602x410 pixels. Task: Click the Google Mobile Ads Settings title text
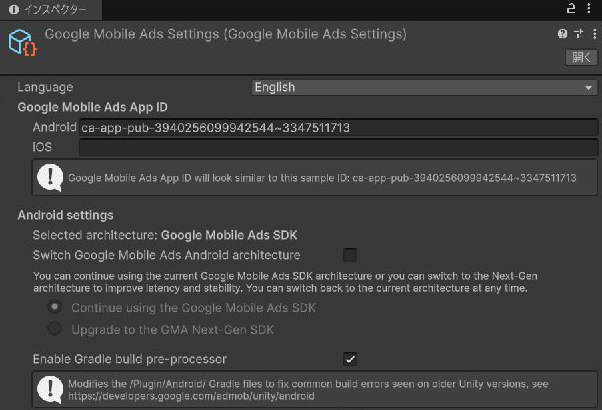[x=226, y=34]
